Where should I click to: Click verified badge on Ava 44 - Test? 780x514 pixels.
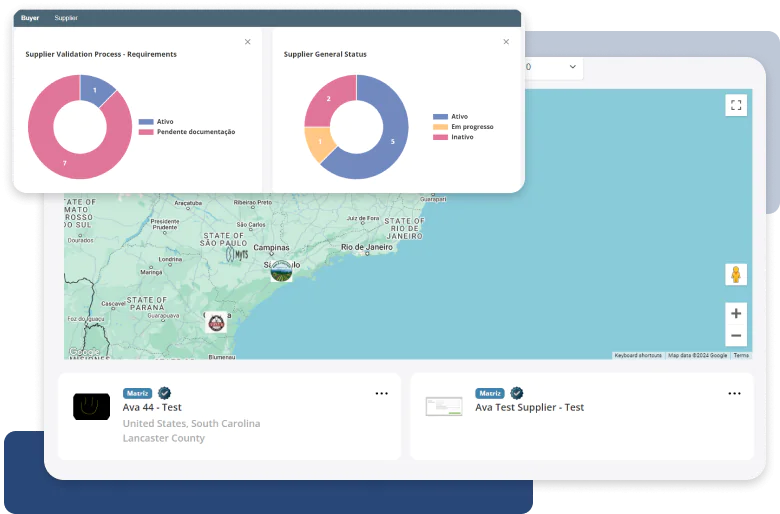164,393
